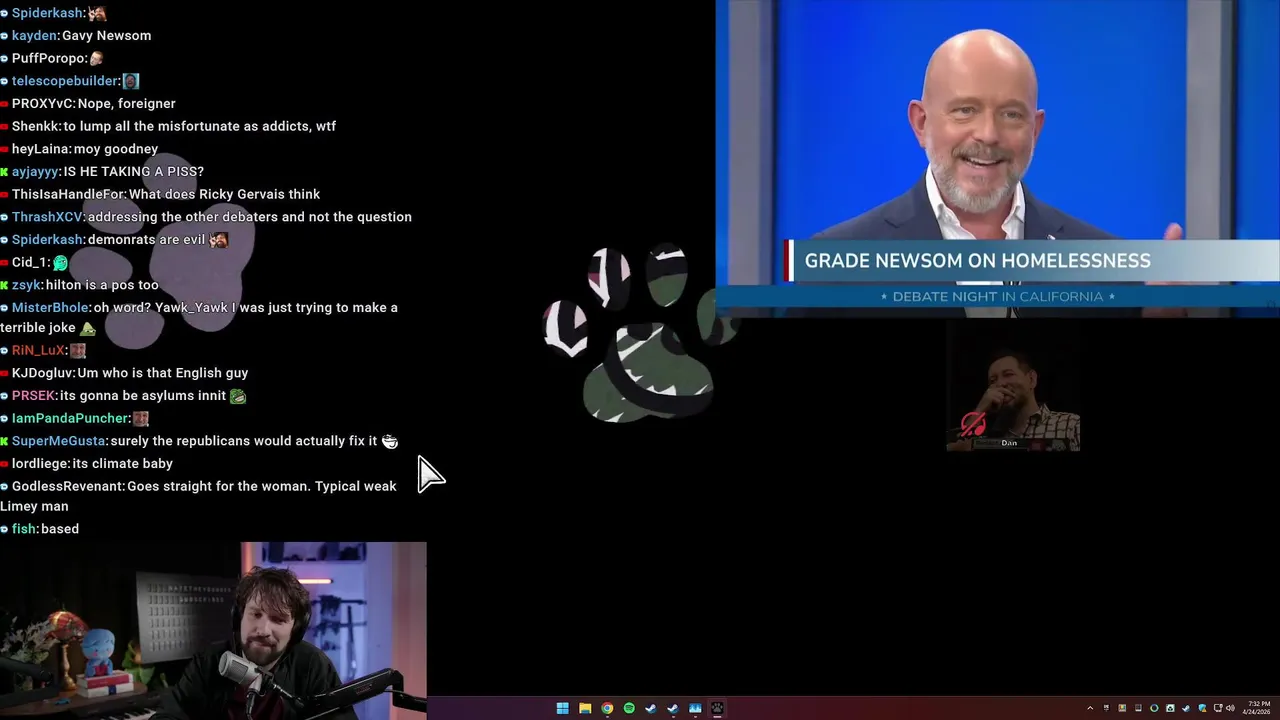
Task: Click username heyLaina in chat
Action: click(x=40, y=149)
